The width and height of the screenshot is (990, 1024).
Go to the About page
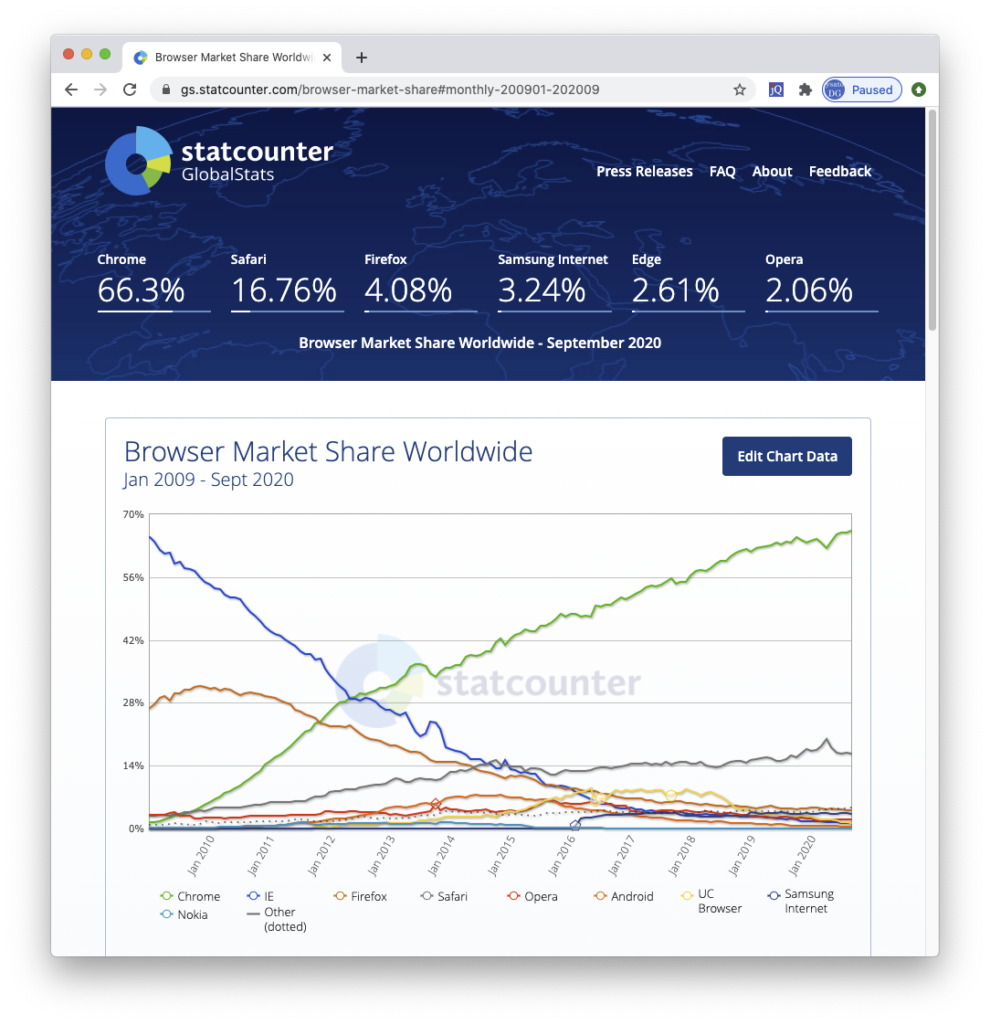(x=772, y=172)
